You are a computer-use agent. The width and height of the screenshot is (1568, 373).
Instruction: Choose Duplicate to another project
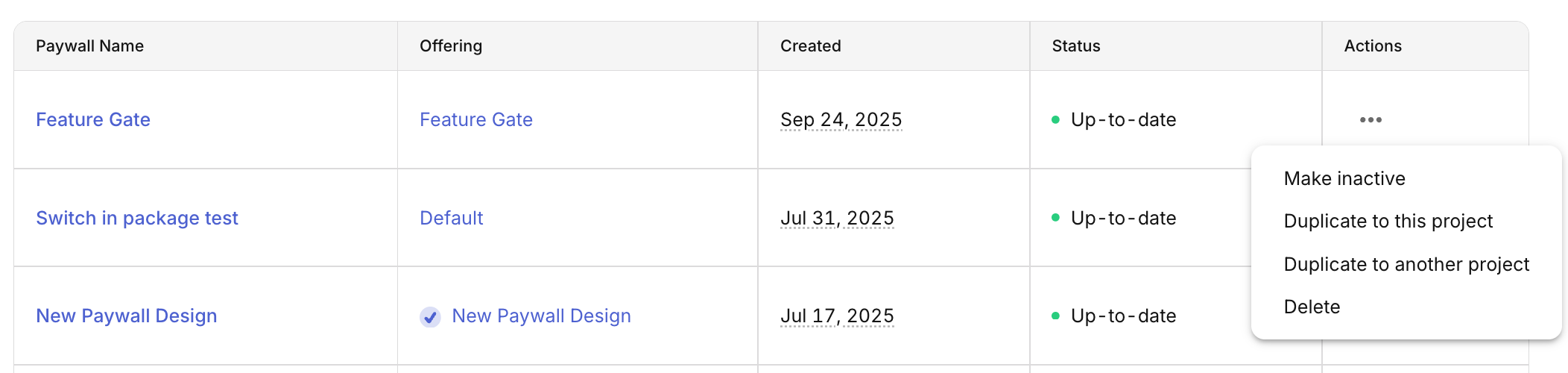point(1406,265)
